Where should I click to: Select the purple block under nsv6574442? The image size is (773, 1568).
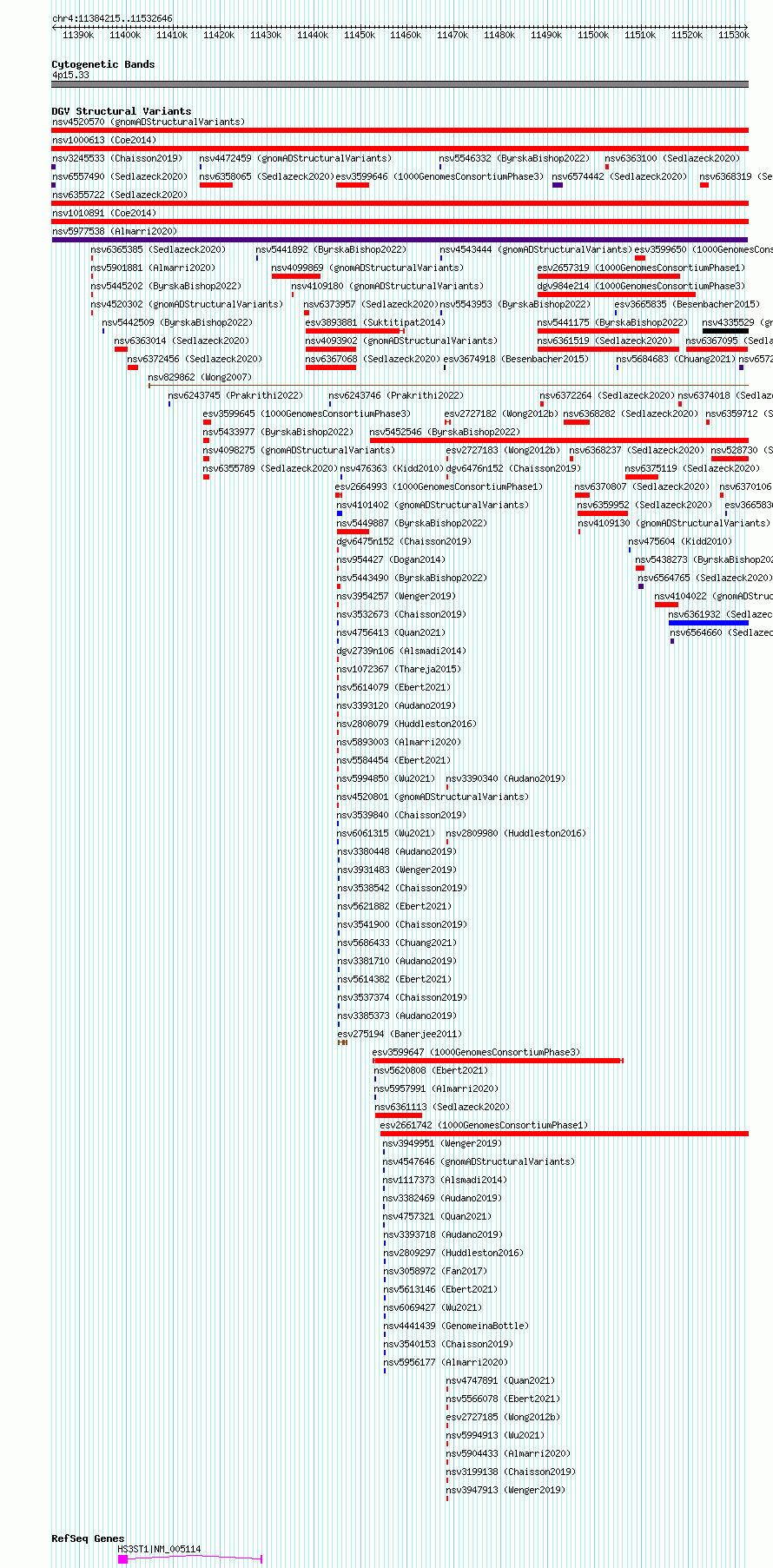[558, 185]
